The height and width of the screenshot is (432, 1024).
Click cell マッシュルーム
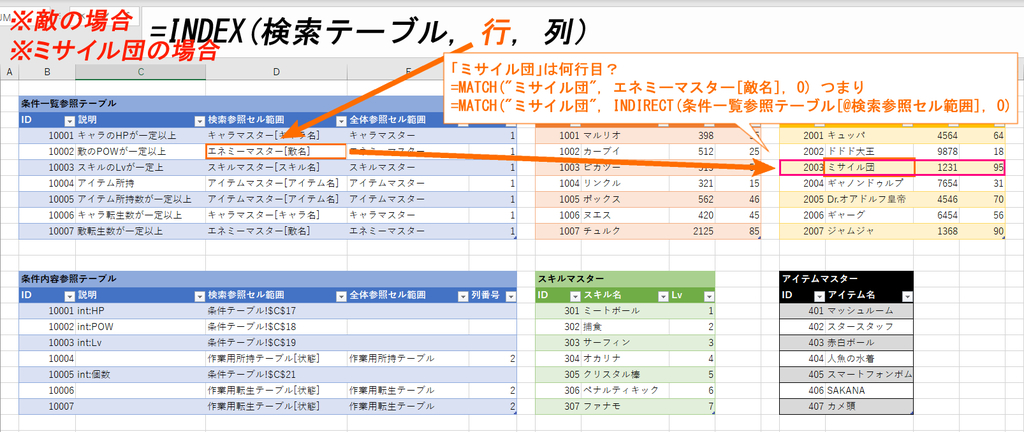[x=869, y=311]
